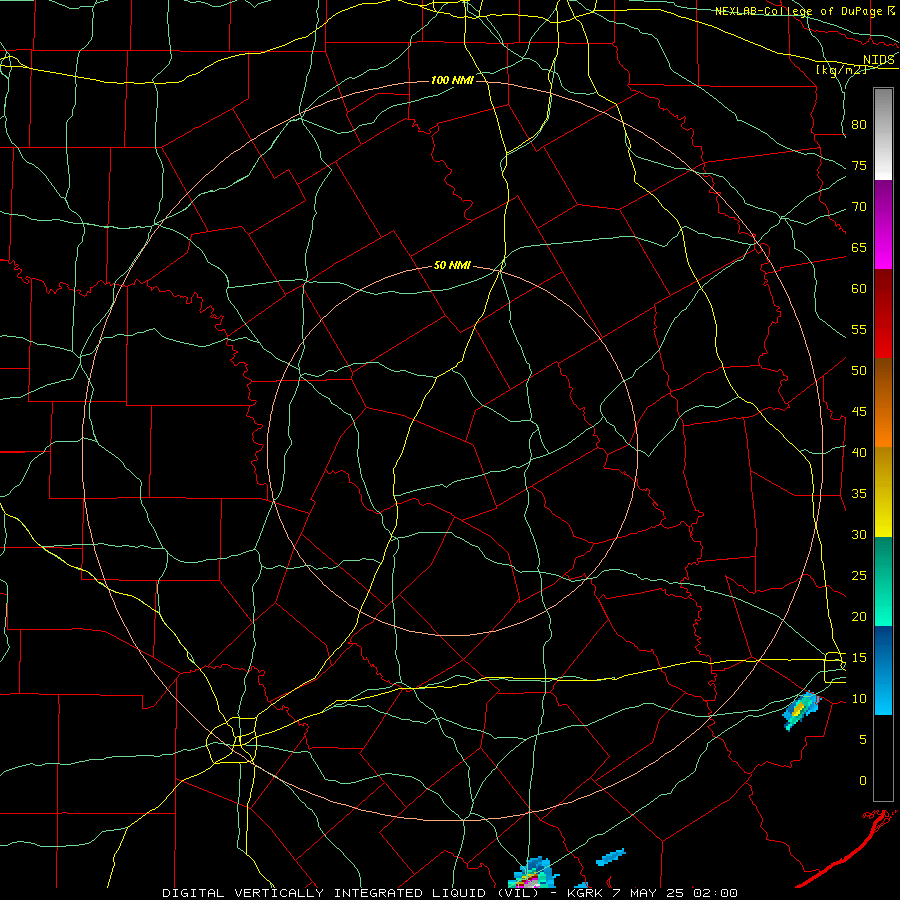Click the '75' value on the color scale
This screenshot has width=900, height=900.
(x=859, y=165)
